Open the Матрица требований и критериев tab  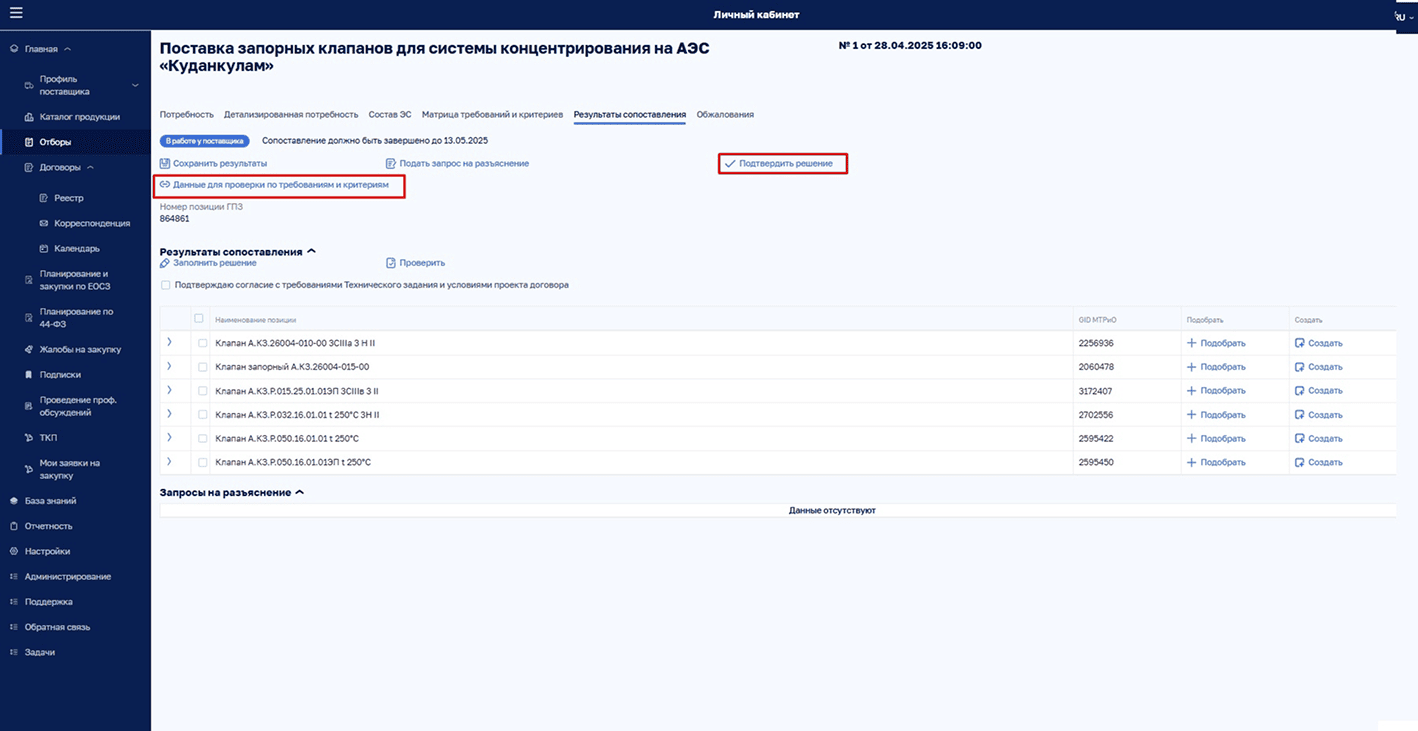tap(492, 115)
